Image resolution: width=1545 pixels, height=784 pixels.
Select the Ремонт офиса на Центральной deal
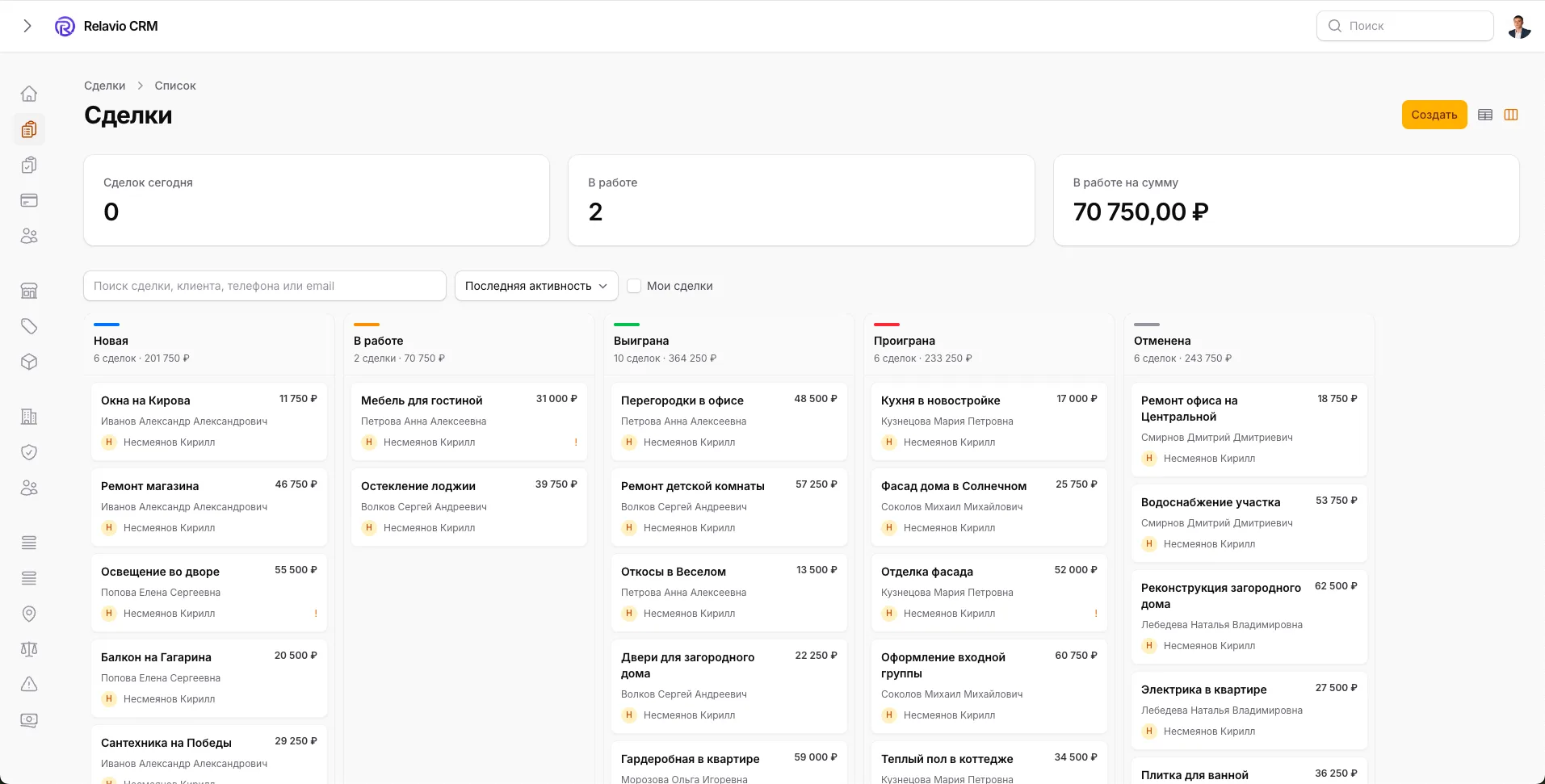(x=1249, y=430)
